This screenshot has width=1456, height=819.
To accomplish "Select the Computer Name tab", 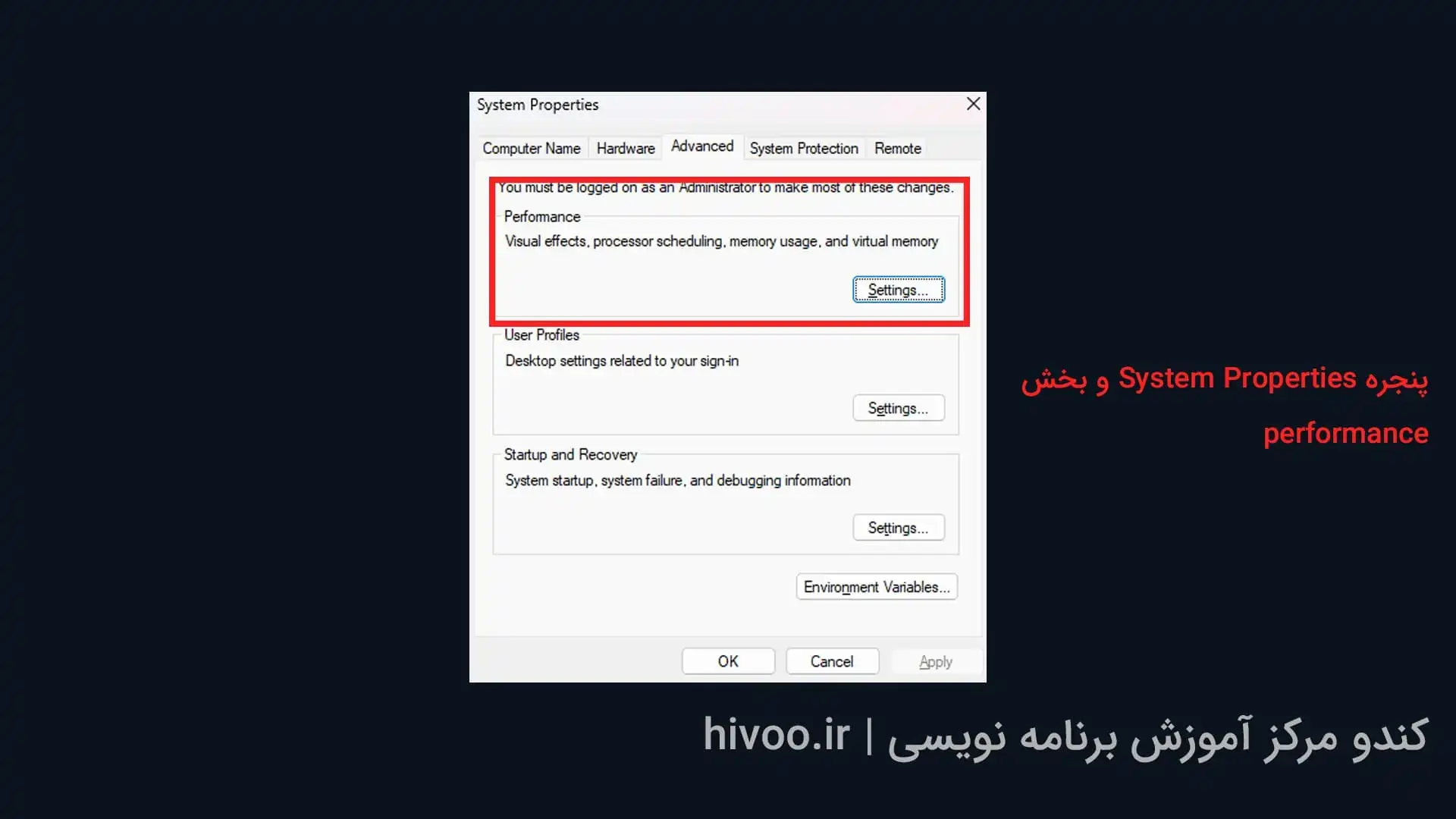I will point(530,148).
